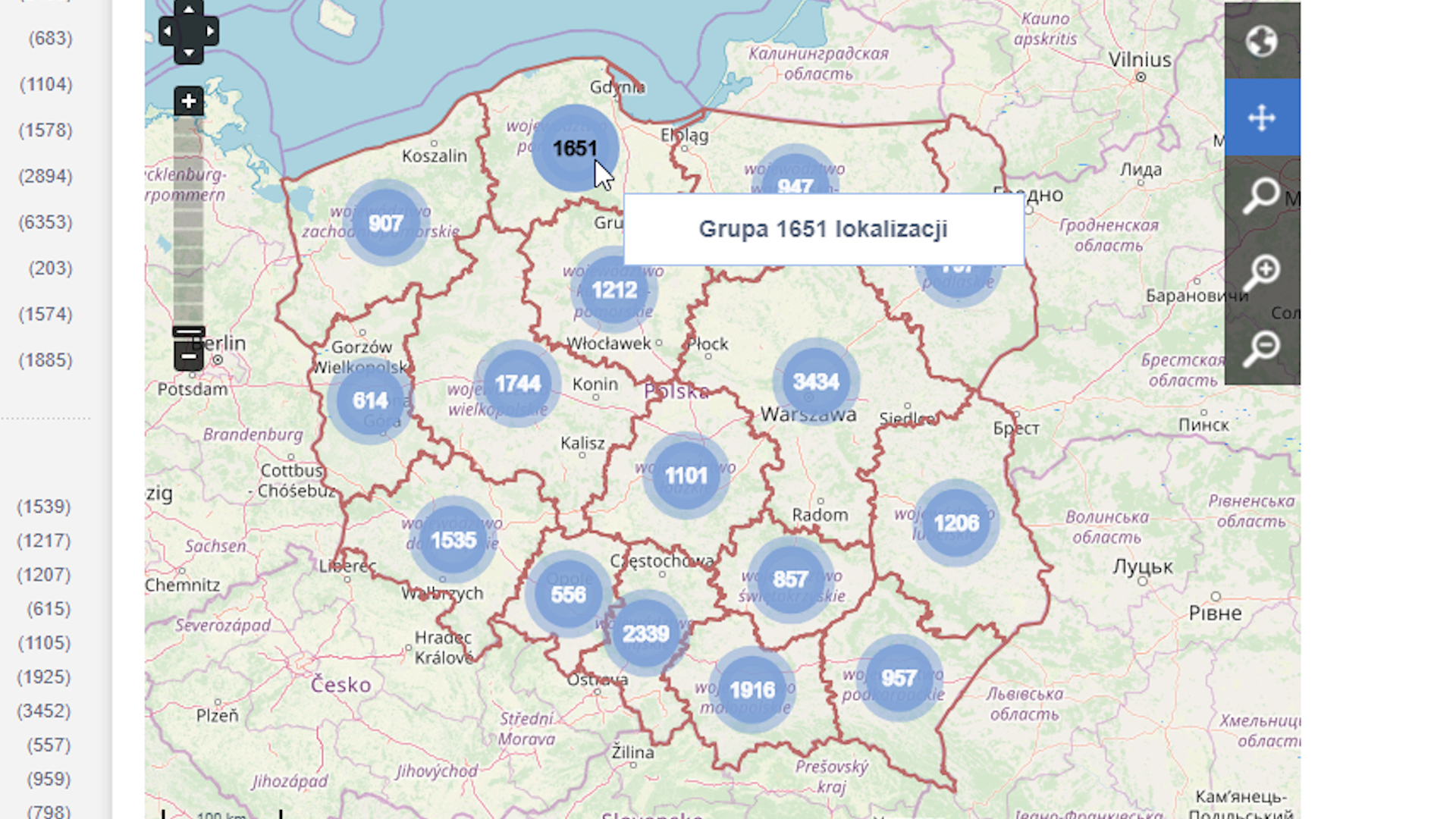Viewport: 1456px width, 819px height.
Task: Click the Płock city label
Action: coord(708,344)
